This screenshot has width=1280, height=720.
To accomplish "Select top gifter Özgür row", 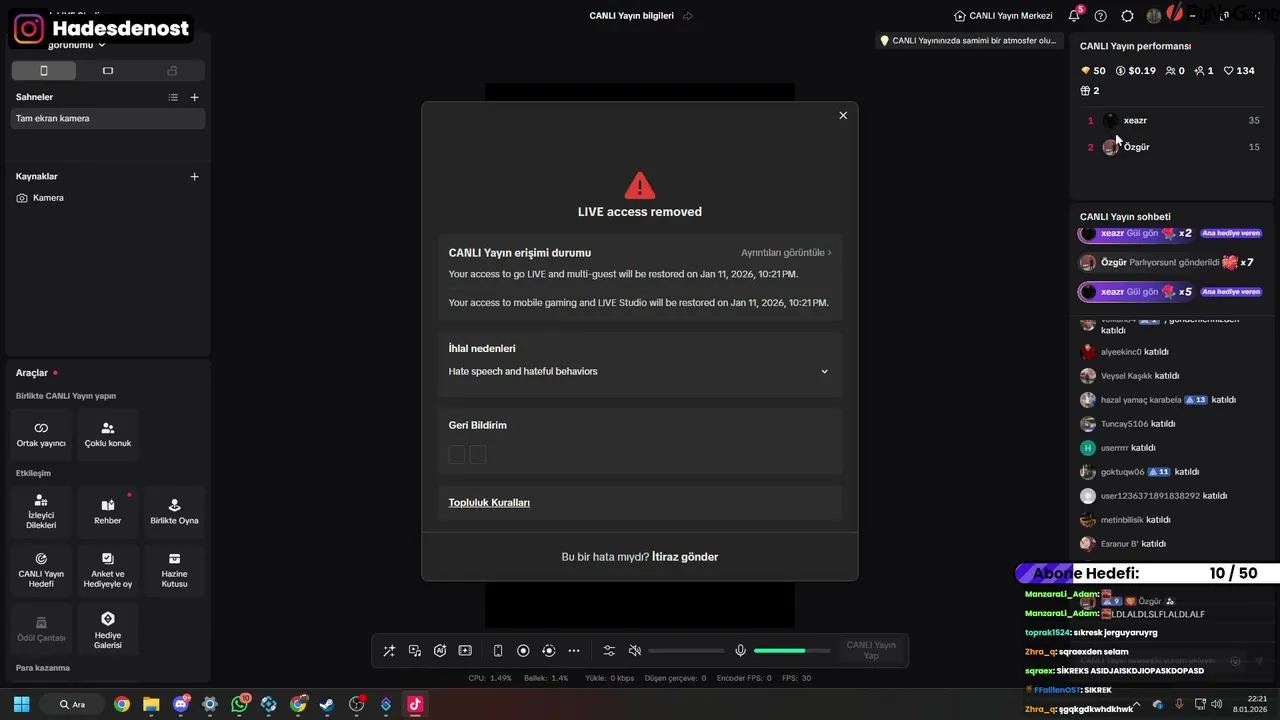I will 1173,147.
